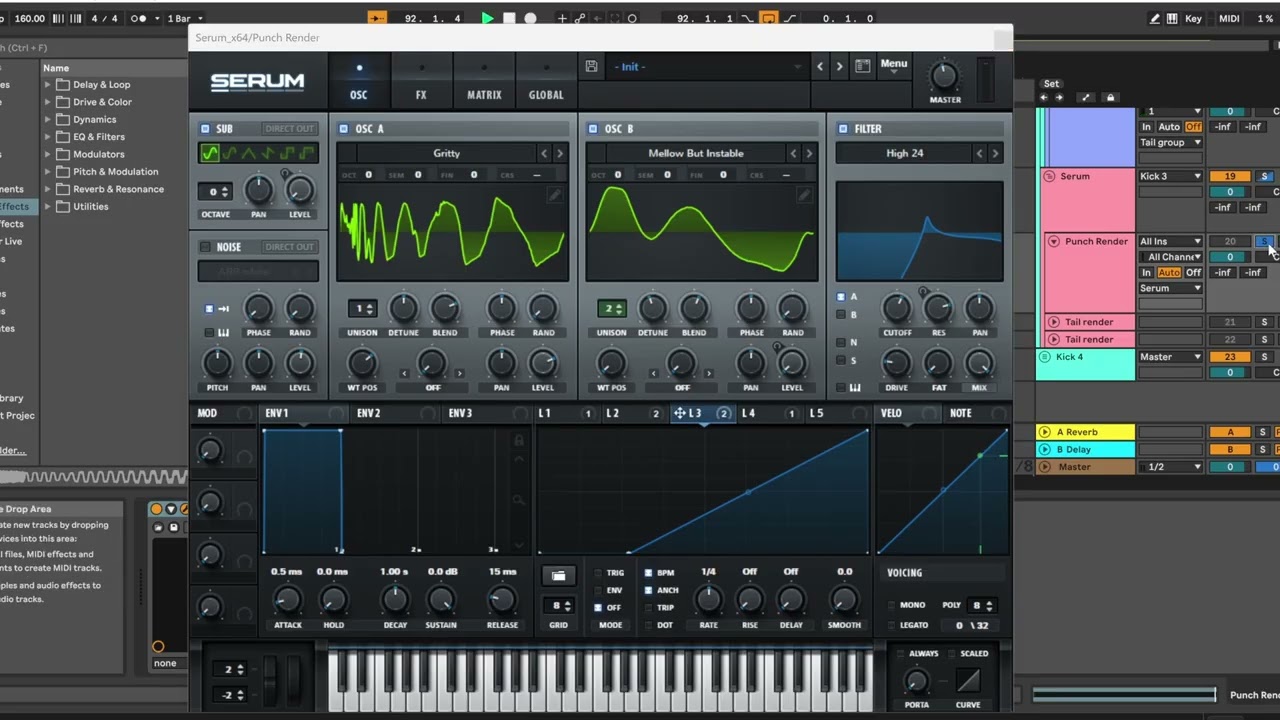Open Tail group routing dropdown
This screenshot has height=720, width=1280.
[1171, 142]
